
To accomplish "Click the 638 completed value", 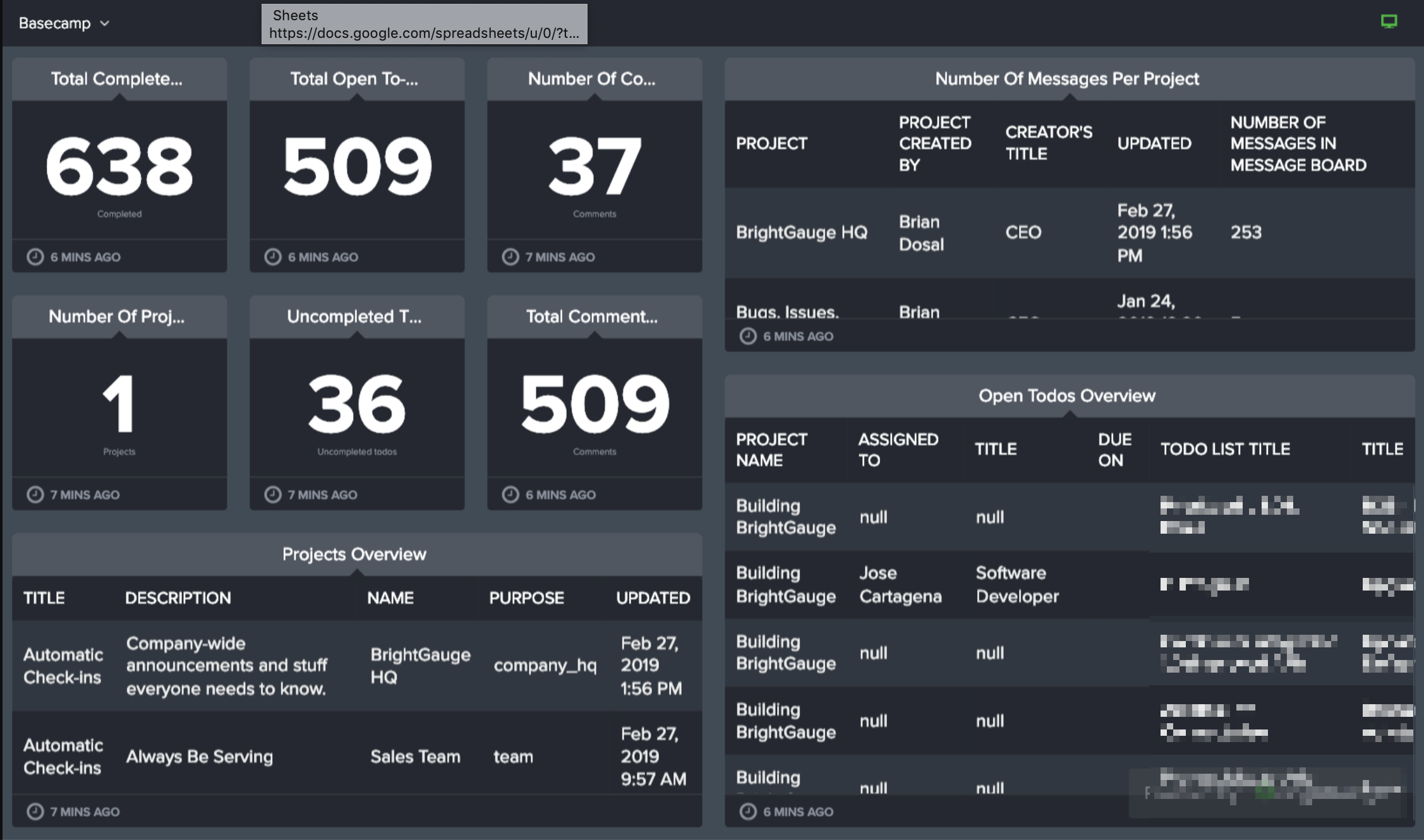I will 119,166.
